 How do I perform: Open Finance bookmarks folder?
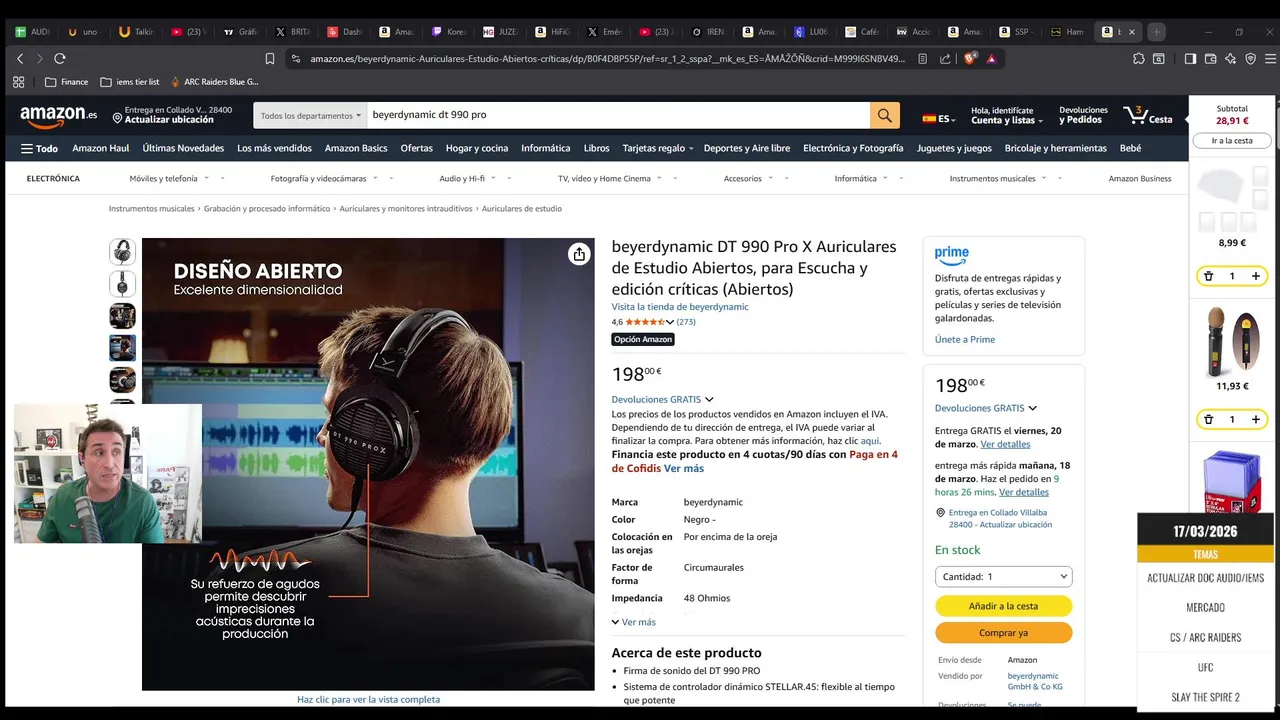(67, 82)
